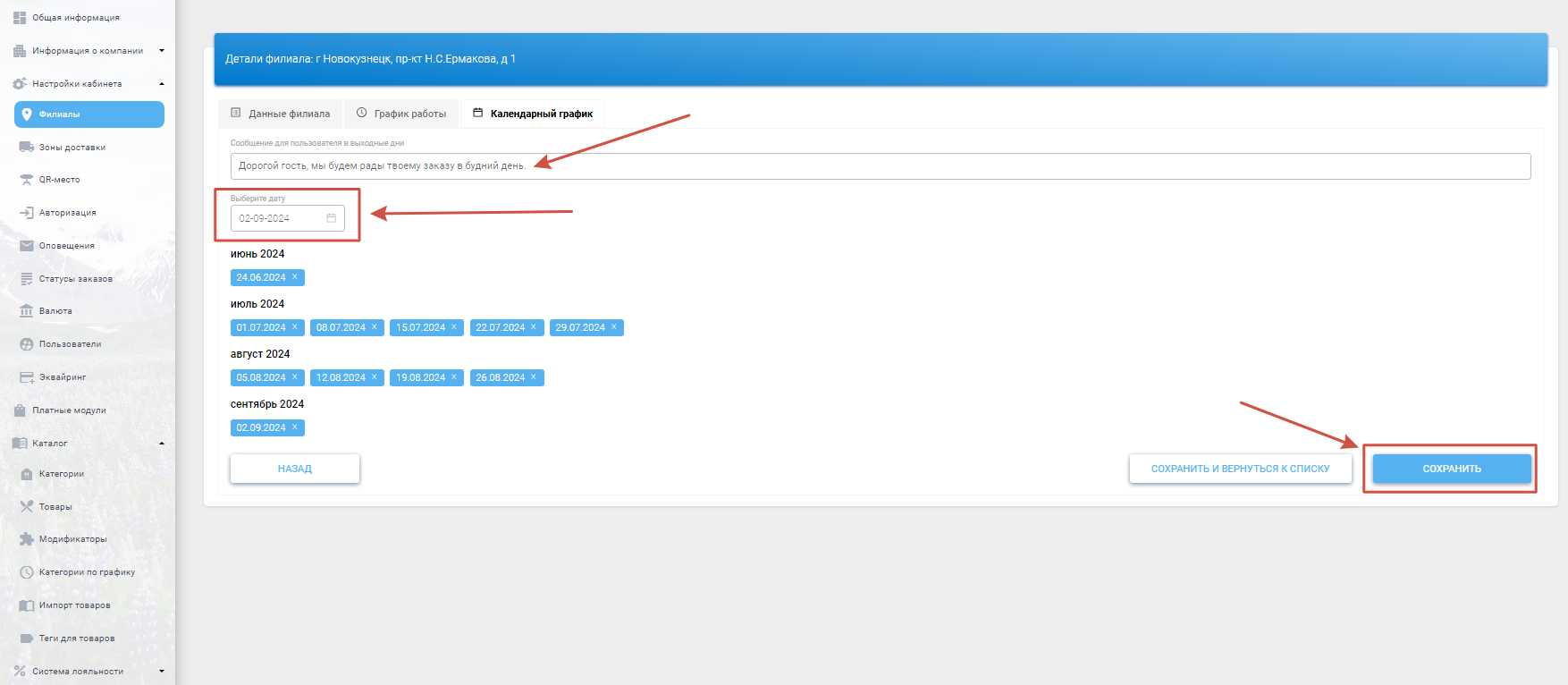Click Сохранить и вернуться к списку
1568x685 pixels.
1240,469
